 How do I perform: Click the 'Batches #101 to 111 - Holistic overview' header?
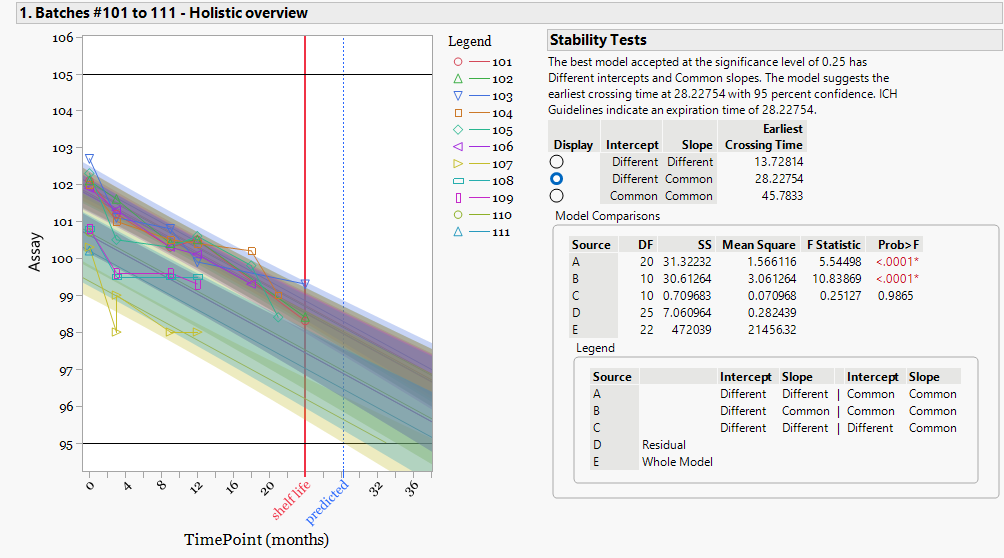tap(510, 13)
